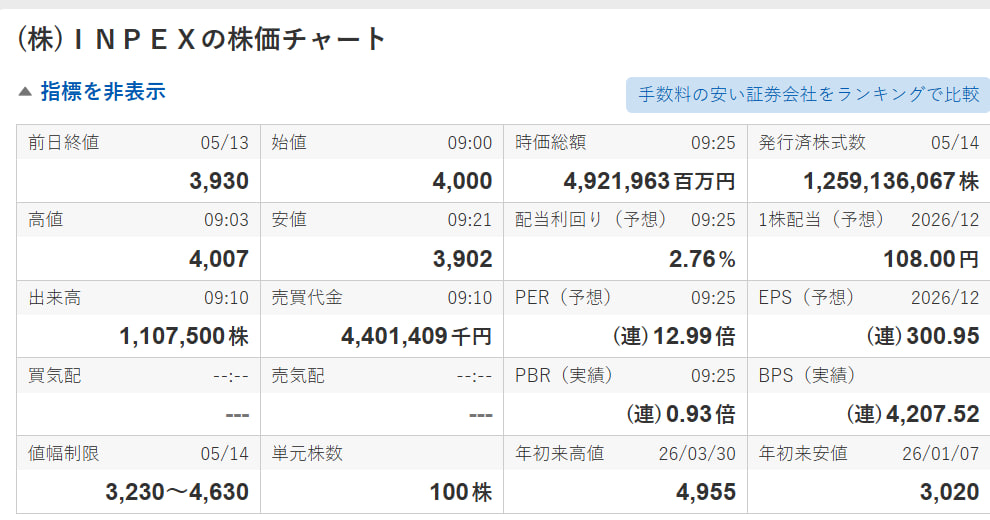
Task: Select dividend per share 108.00円
Action: point(931,259)
